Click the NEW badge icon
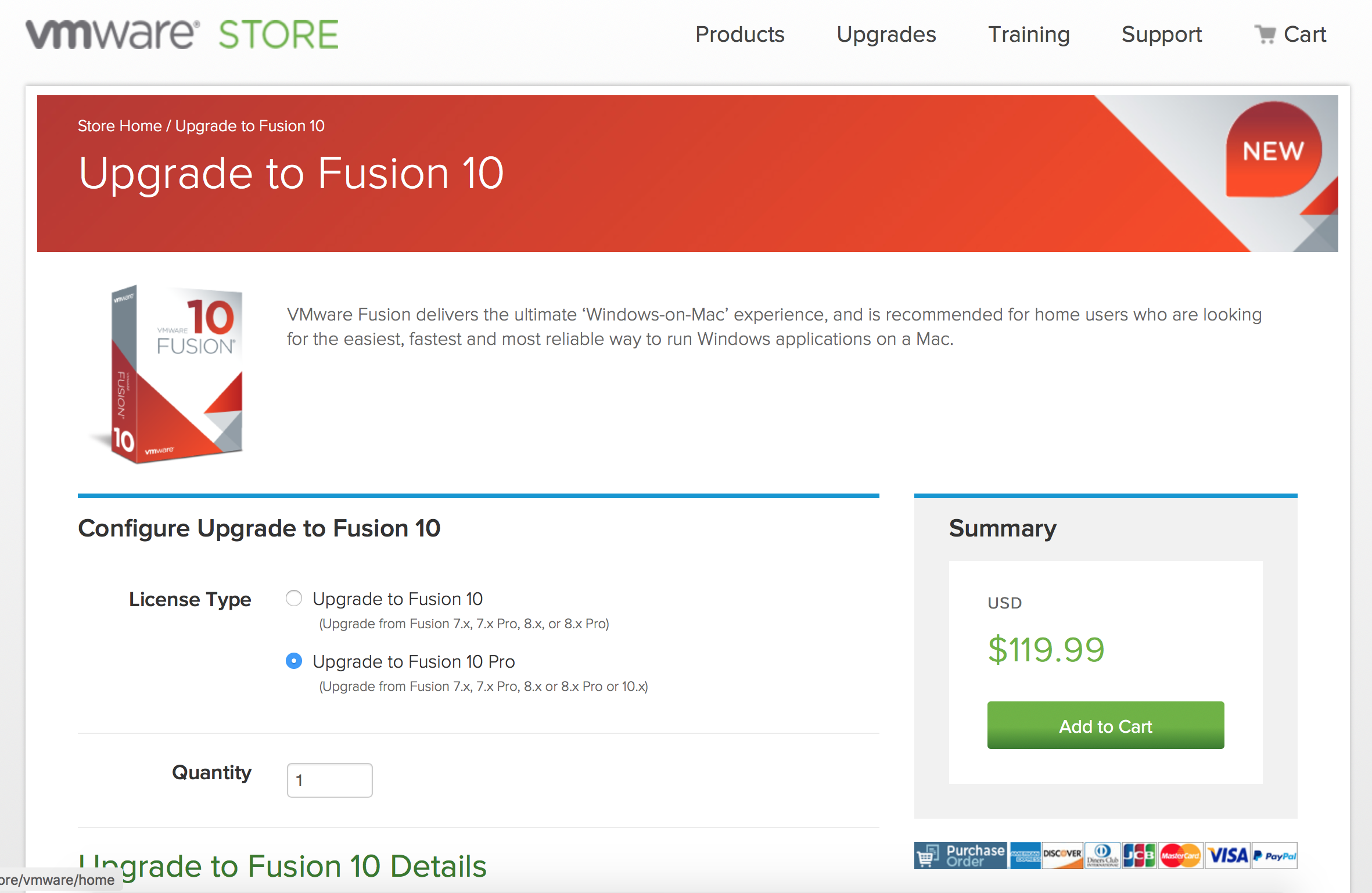This screenshot has height=893, width=1372. pyautogui.click(x=1273, y=151)
